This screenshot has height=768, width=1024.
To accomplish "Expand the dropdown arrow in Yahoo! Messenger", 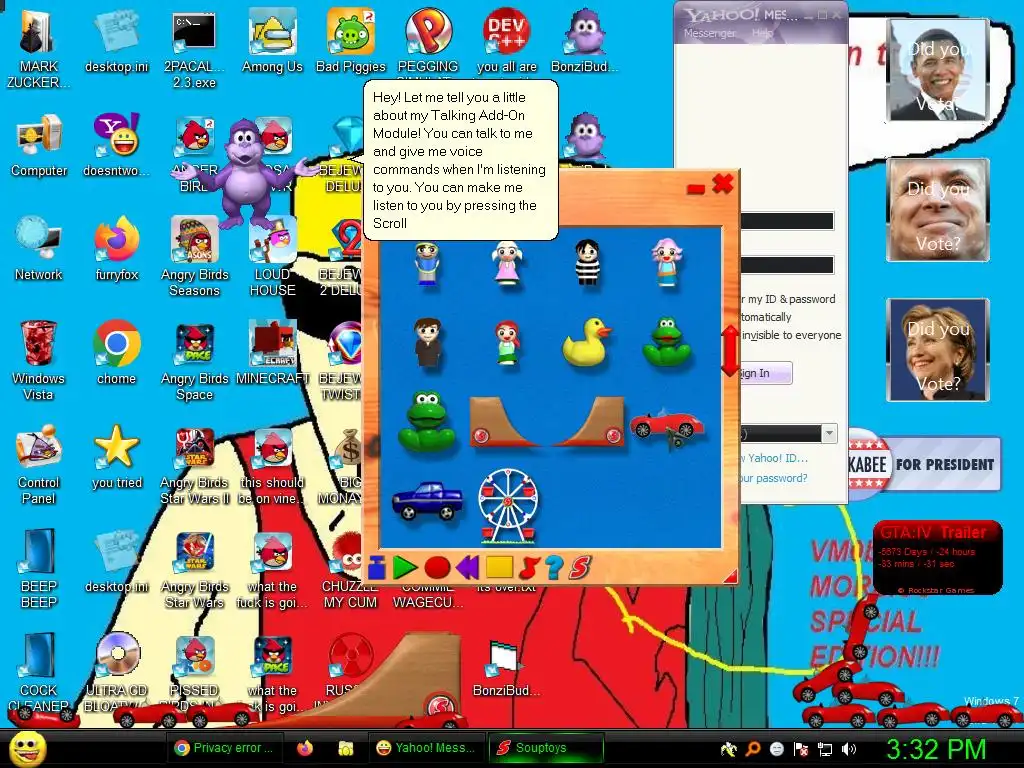I will coord(829,433).
